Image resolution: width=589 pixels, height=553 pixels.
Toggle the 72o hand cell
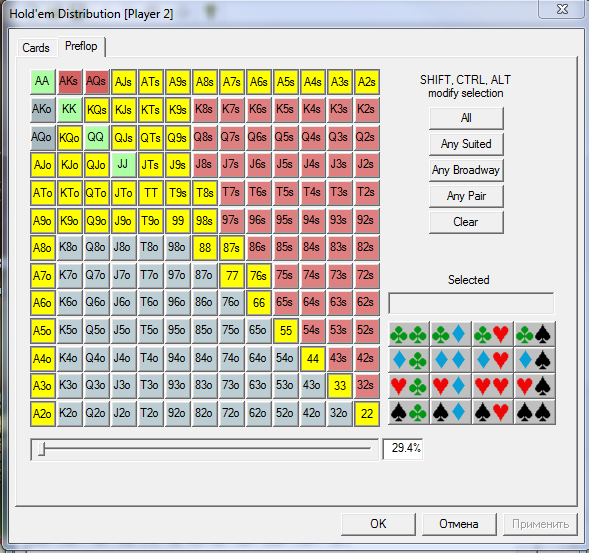point(232,413)
